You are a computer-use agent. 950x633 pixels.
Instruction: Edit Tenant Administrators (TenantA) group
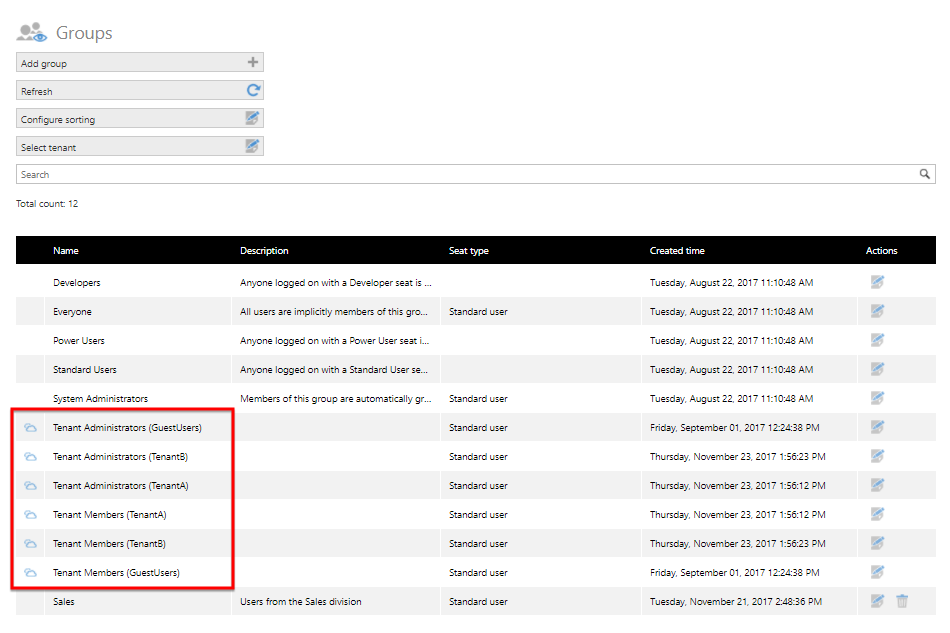coord(877,485)
